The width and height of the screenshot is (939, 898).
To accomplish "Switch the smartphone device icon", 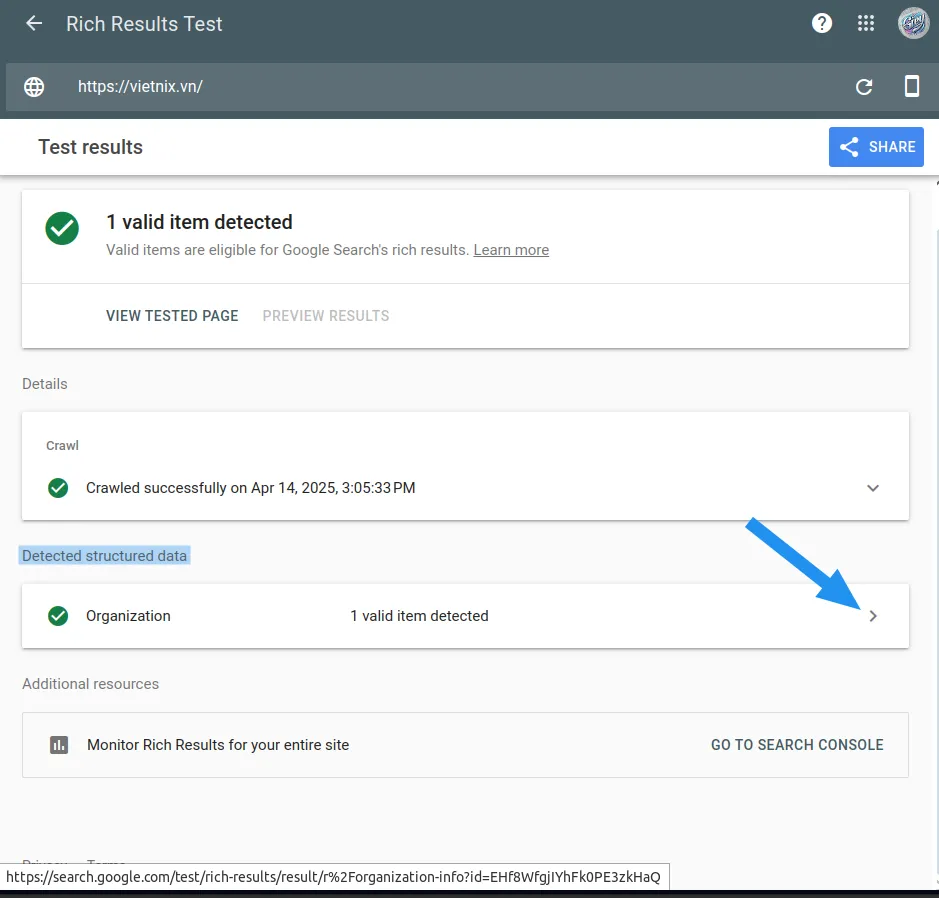I will tap(911, 86).
